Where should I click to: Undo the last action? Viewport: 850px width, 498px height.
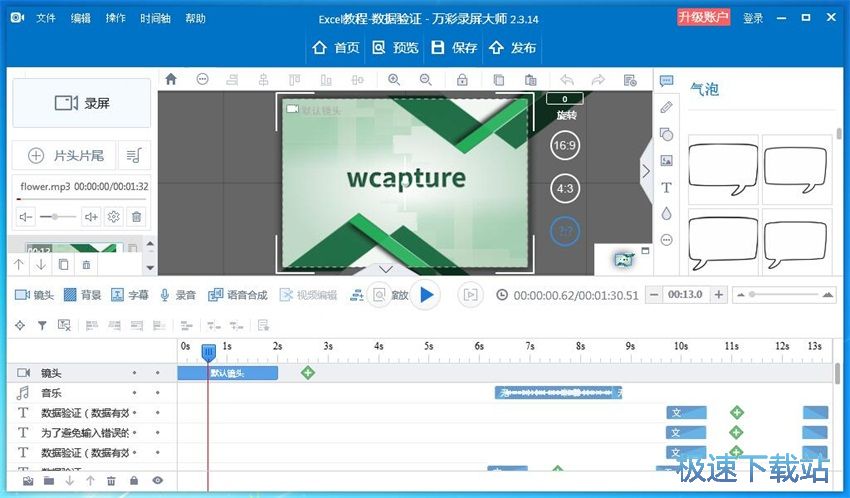point(567,80)
